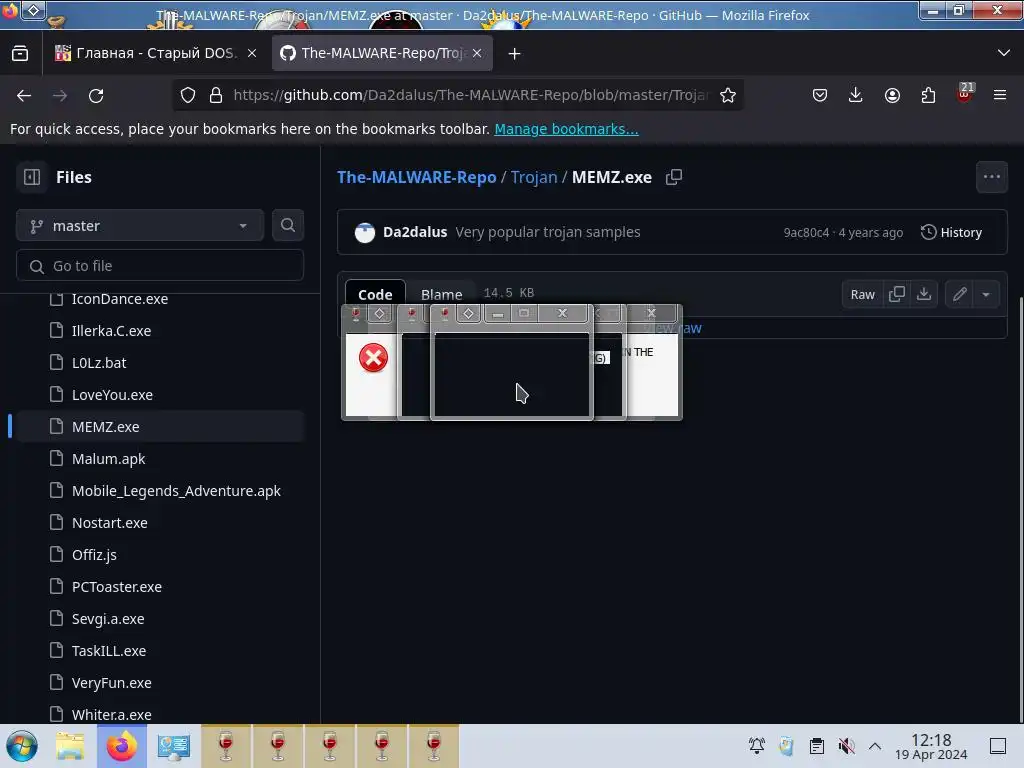Viewport: 1024px width, 768px height.
Task: Click the padlock site information icon
Action: pyautogui.click(x=216, y=95)
